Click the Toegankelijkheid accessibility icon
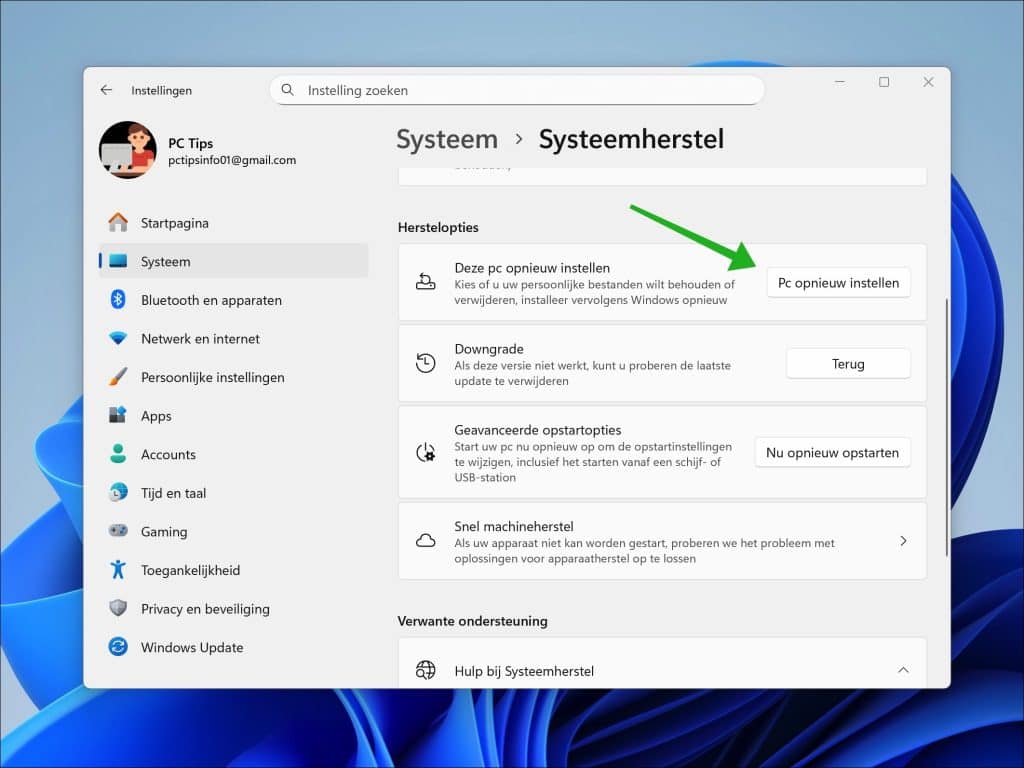Image resolution: width=1024 pixels, height=768 pixels. [x=118, y=569]
